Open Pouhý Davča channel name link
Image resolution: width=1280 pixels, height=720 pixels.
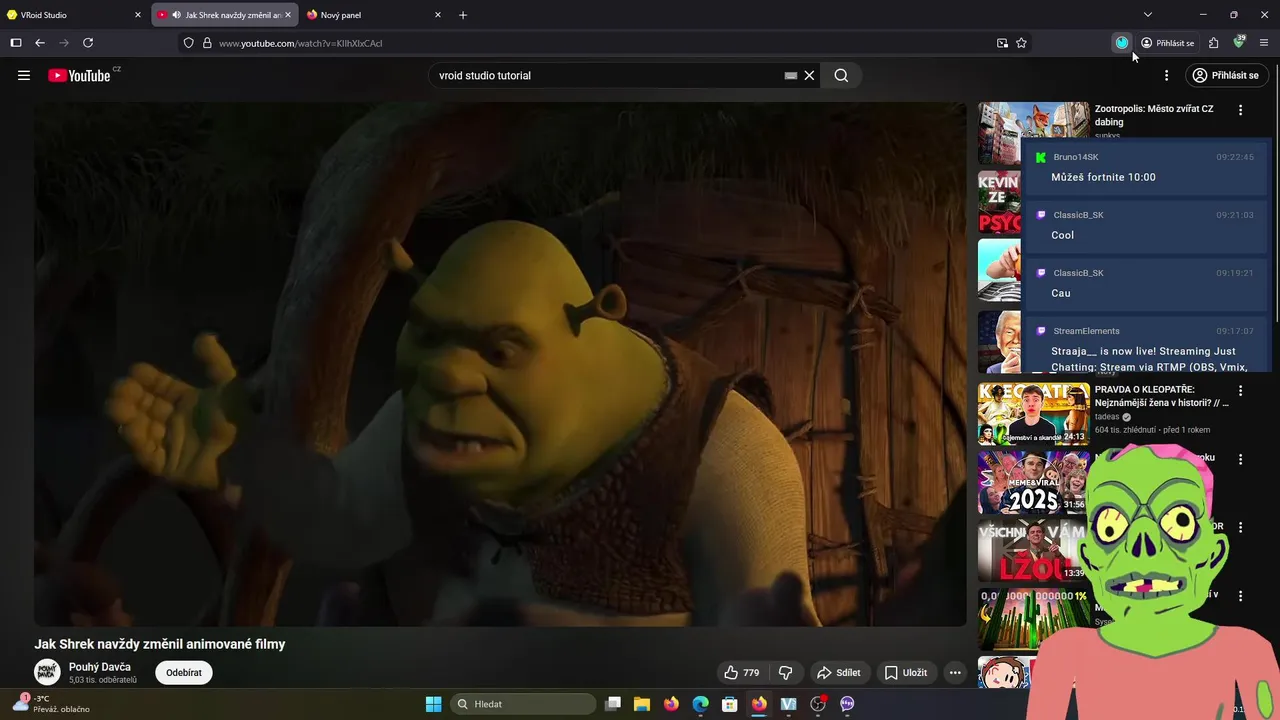[100, 667]
